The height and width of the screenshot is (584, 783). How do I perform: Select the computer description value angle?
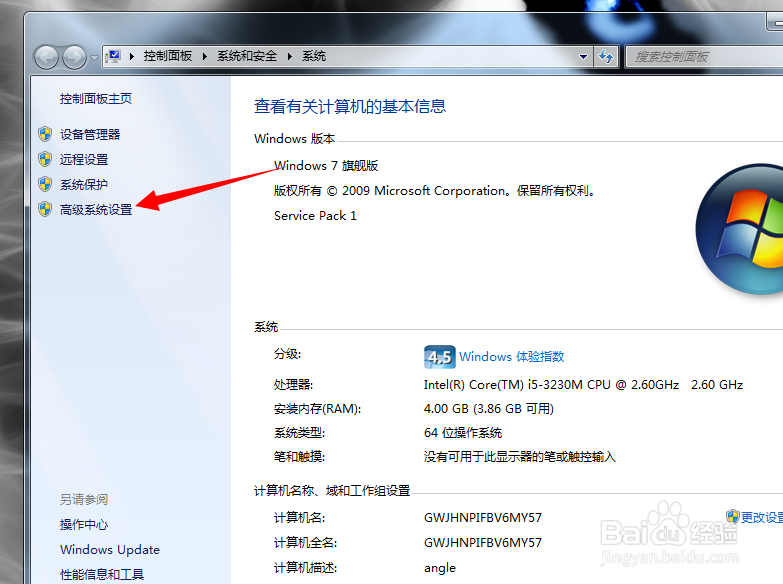440,568
